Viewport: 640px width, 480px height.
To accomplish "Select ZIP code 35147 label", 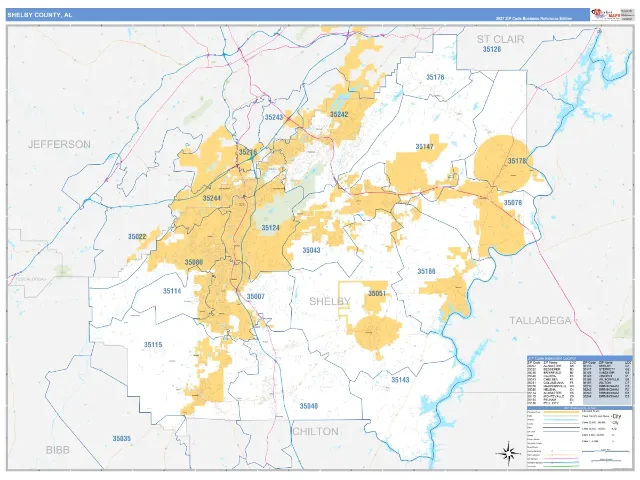I will click(424, 147).
